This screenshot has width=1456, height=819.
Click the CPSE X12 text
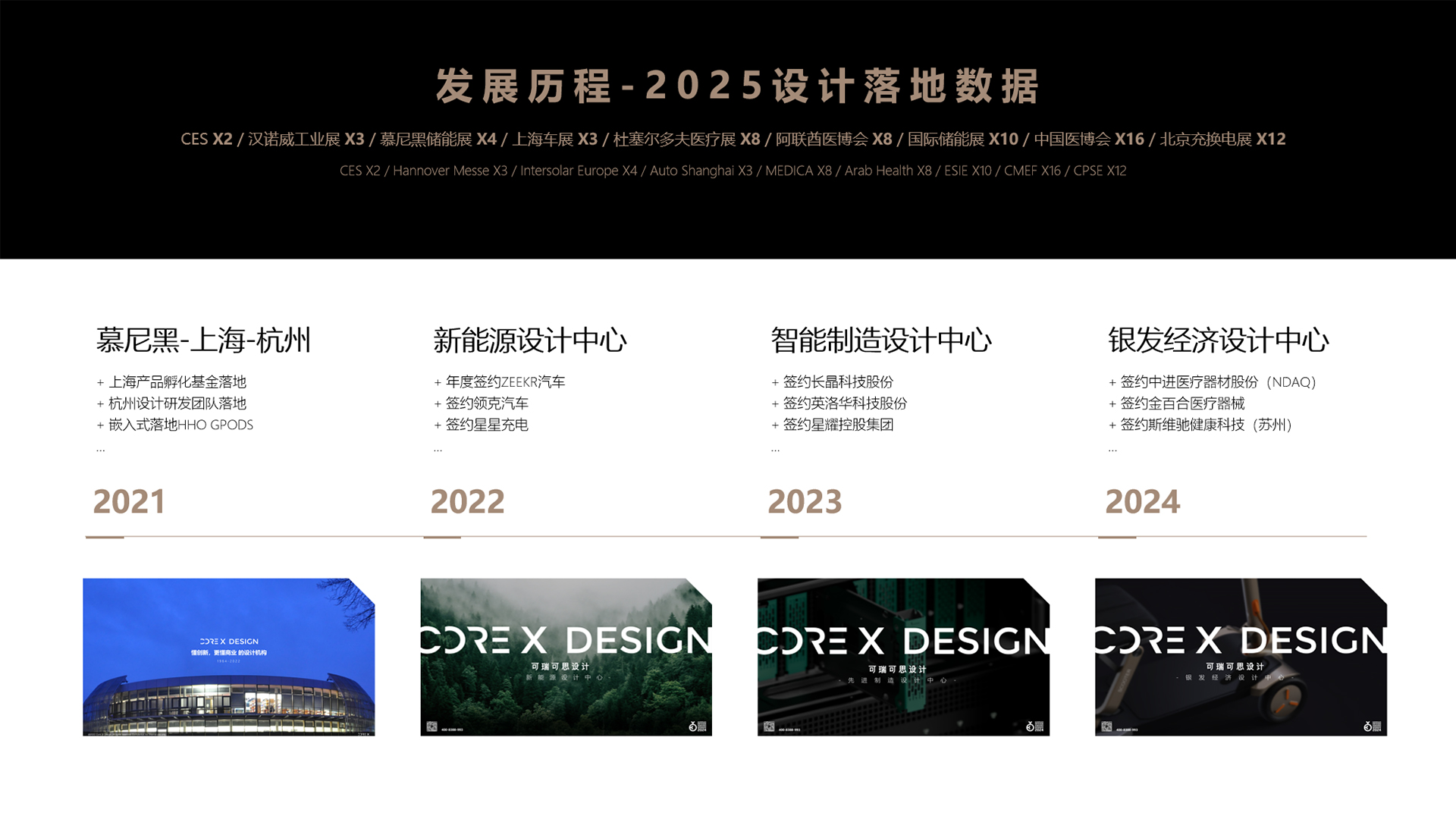(x=1100, y=171)
